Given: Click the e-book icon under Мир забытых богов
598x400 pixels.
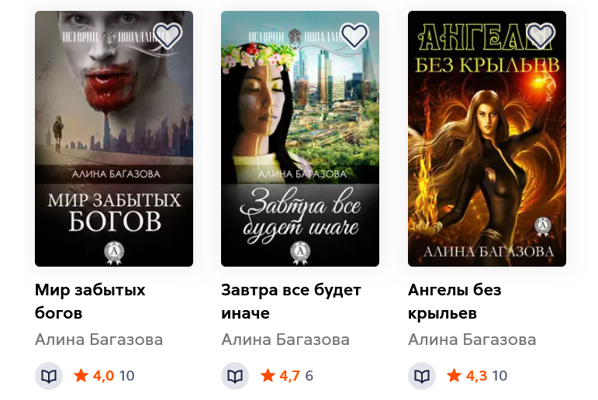Looking at the screenshot, I should click(x=49, y=376).
